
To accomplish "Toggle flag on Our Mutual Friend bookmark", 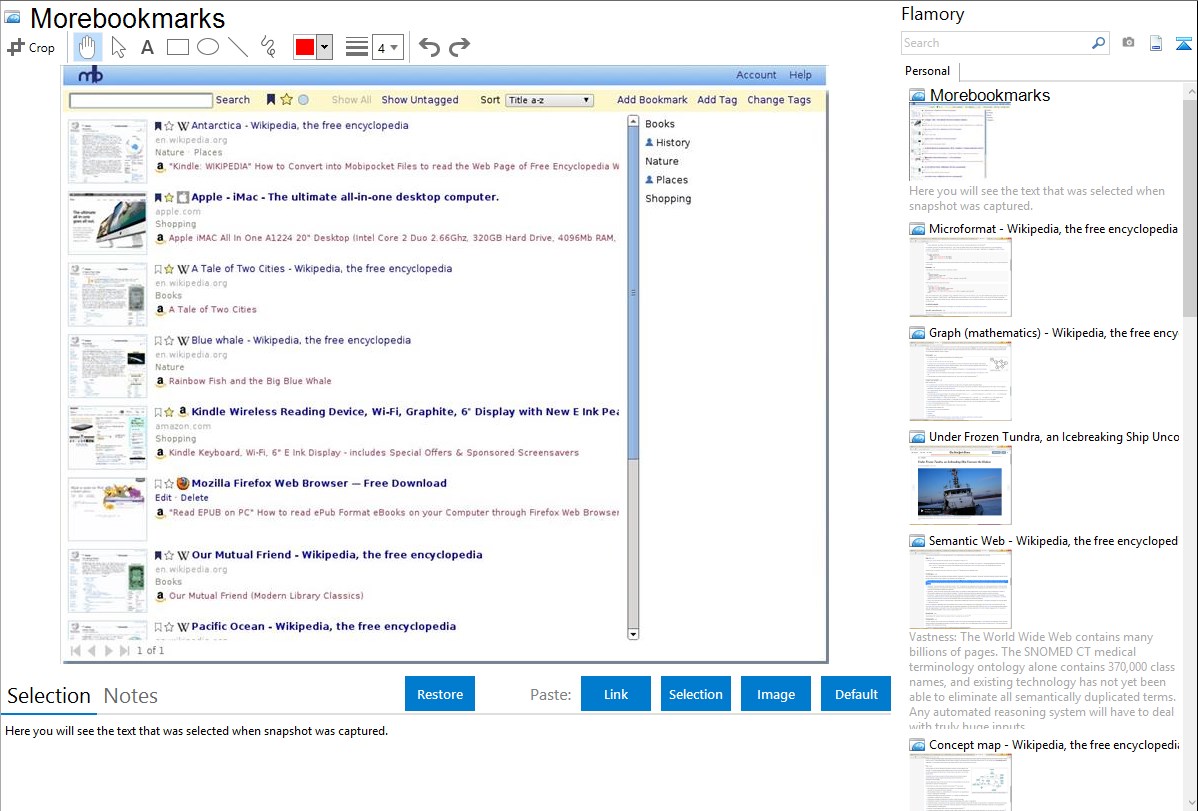I will [158, 556].
